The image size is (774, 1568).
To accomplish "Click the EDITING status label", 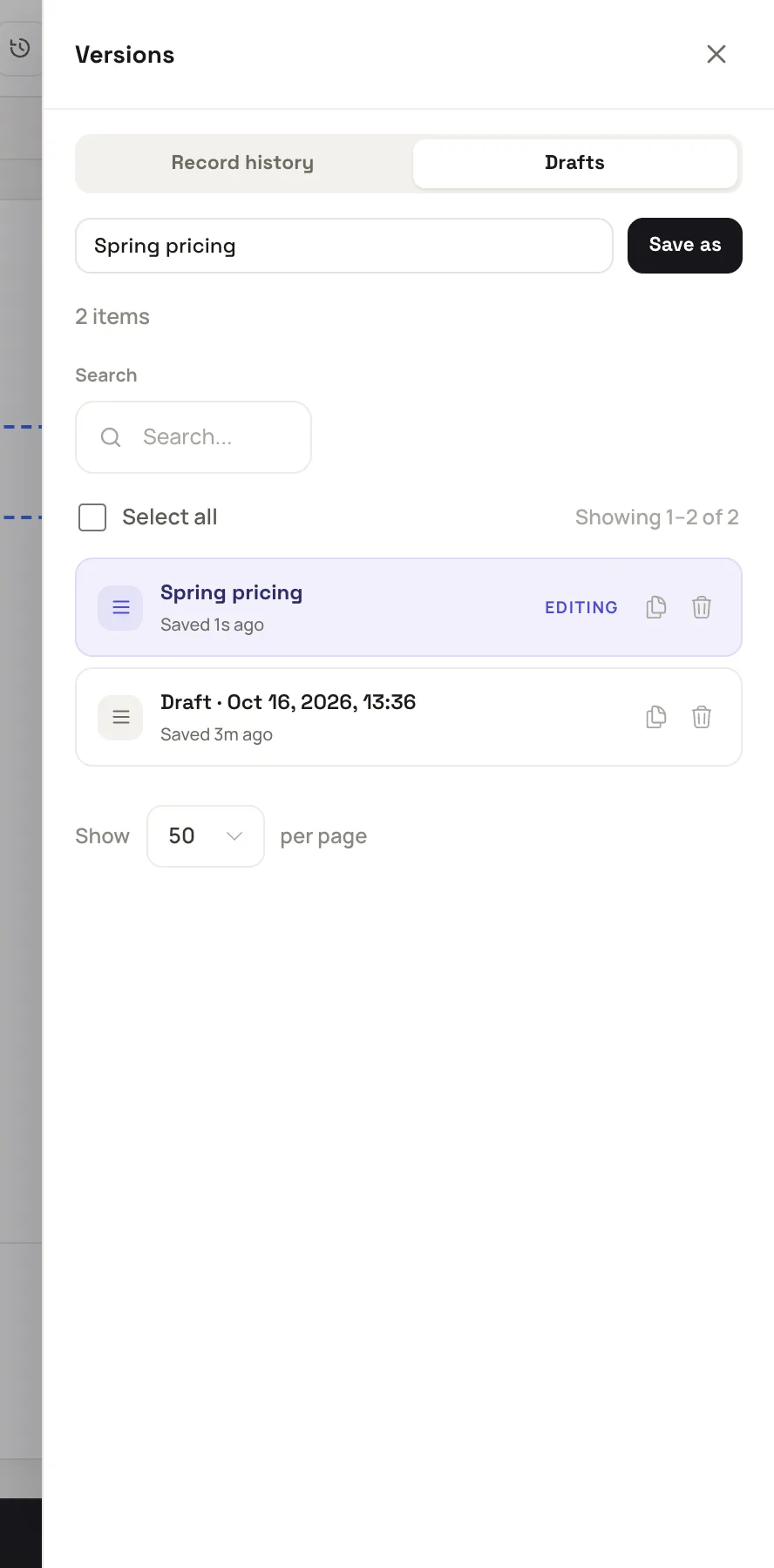I will 581,607.
